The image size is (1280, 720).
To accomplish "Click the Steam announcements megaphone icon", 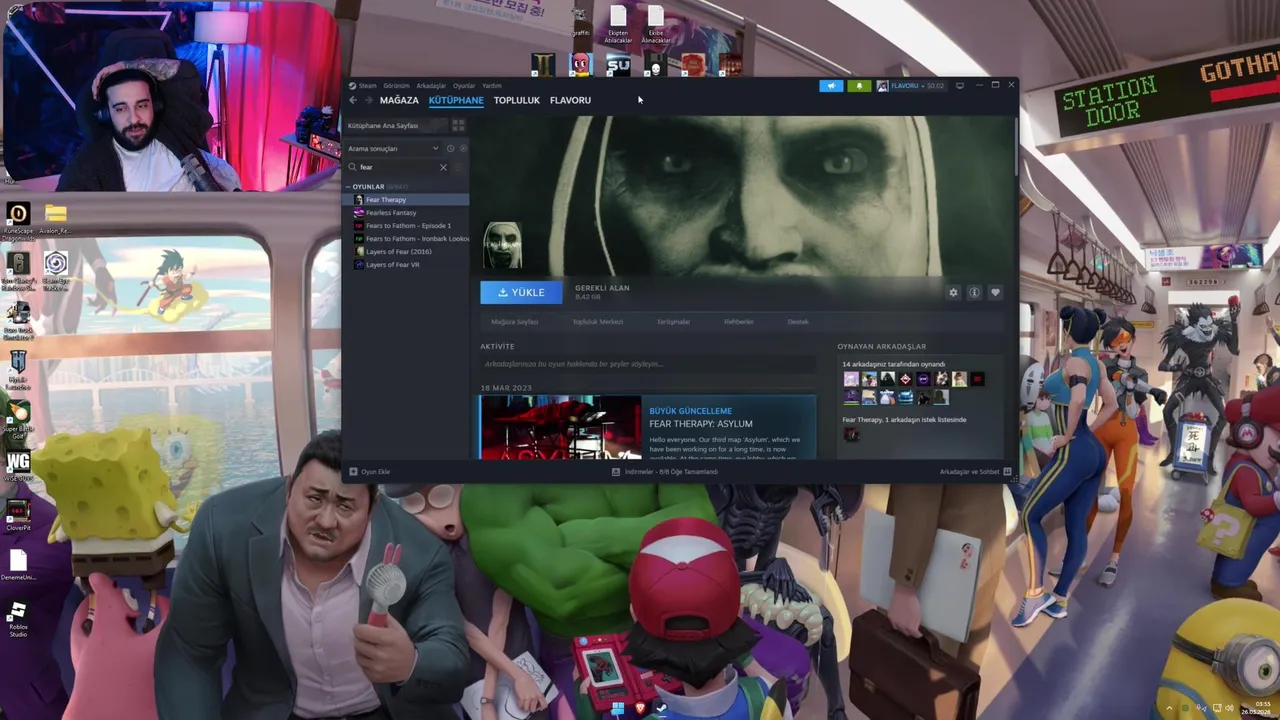I will (x=831, y=86).
